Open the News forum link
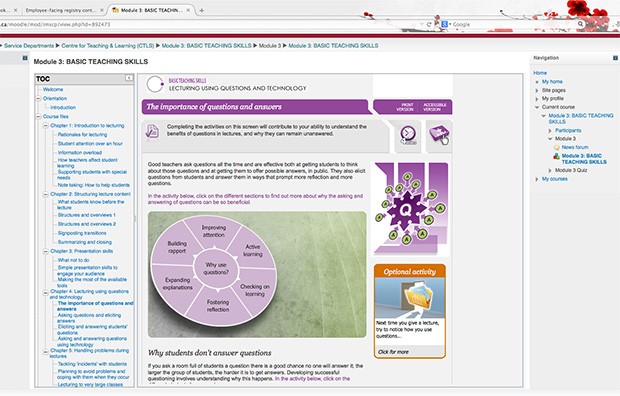Viewport: 620px width, 396px height. (x=575, y=147)
